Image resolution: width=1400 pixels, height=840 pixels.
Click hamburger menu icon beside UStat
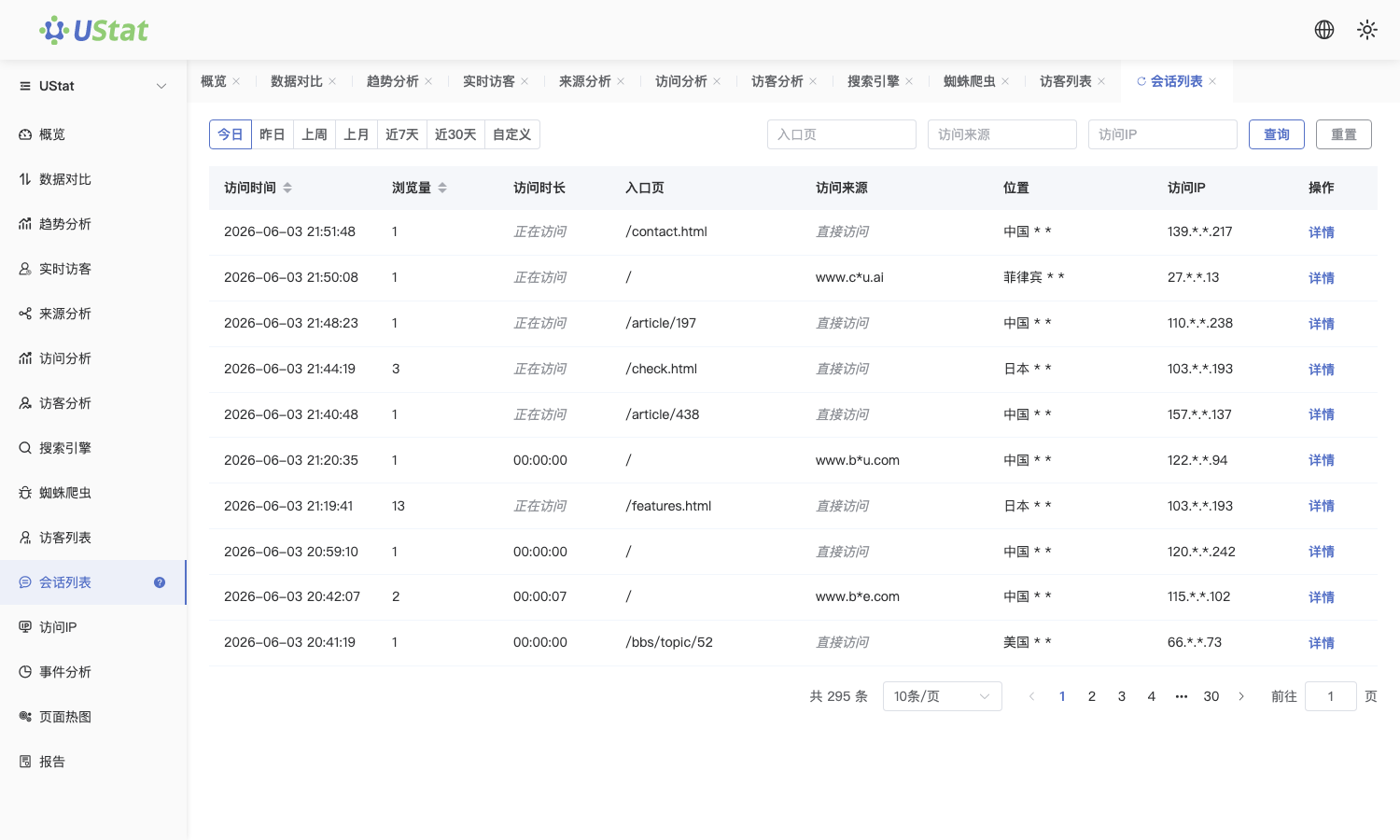click(25, 86)
